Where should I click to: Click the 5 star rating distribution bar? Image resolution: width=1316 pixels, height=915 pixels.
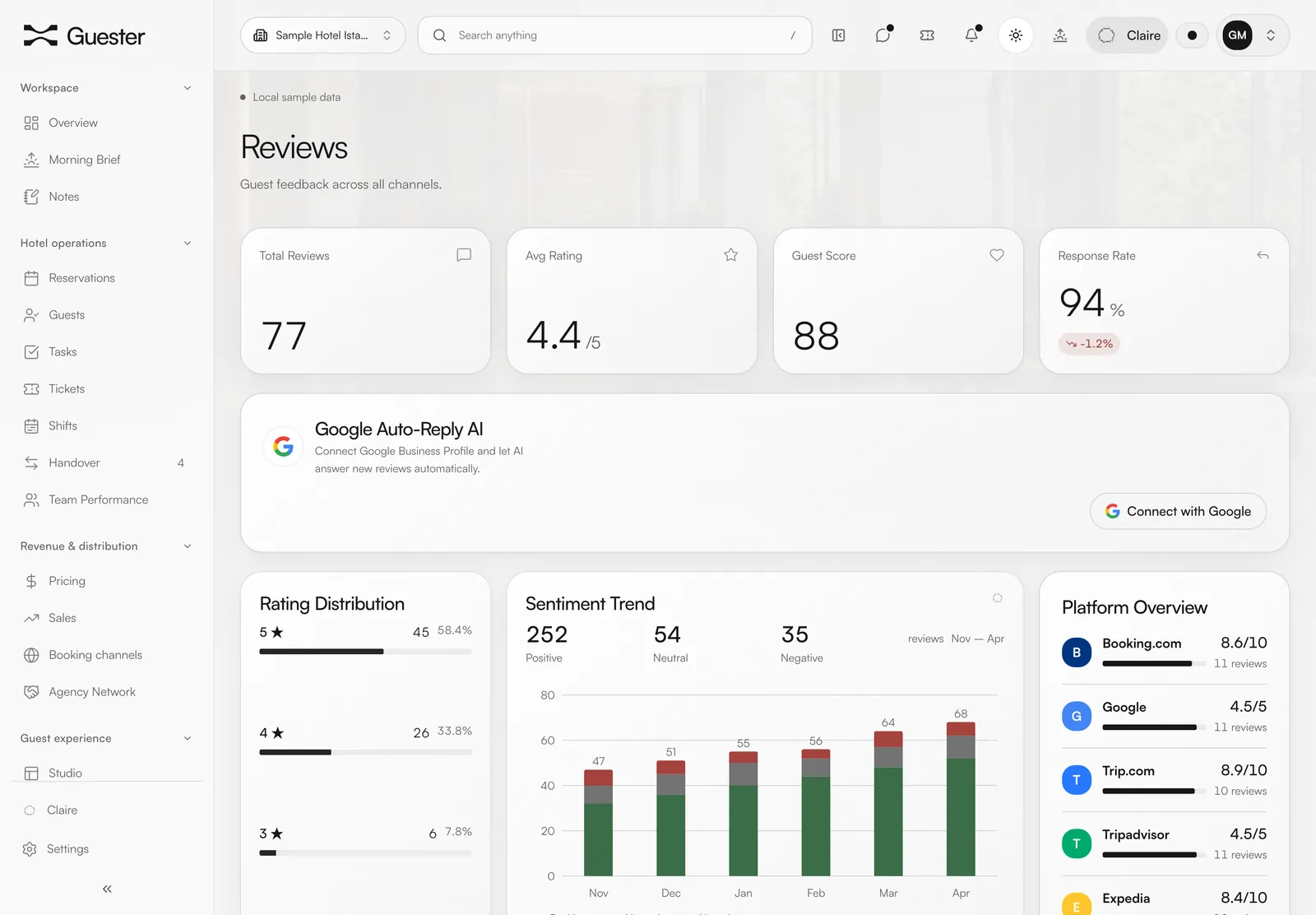[x=366, y=652]
